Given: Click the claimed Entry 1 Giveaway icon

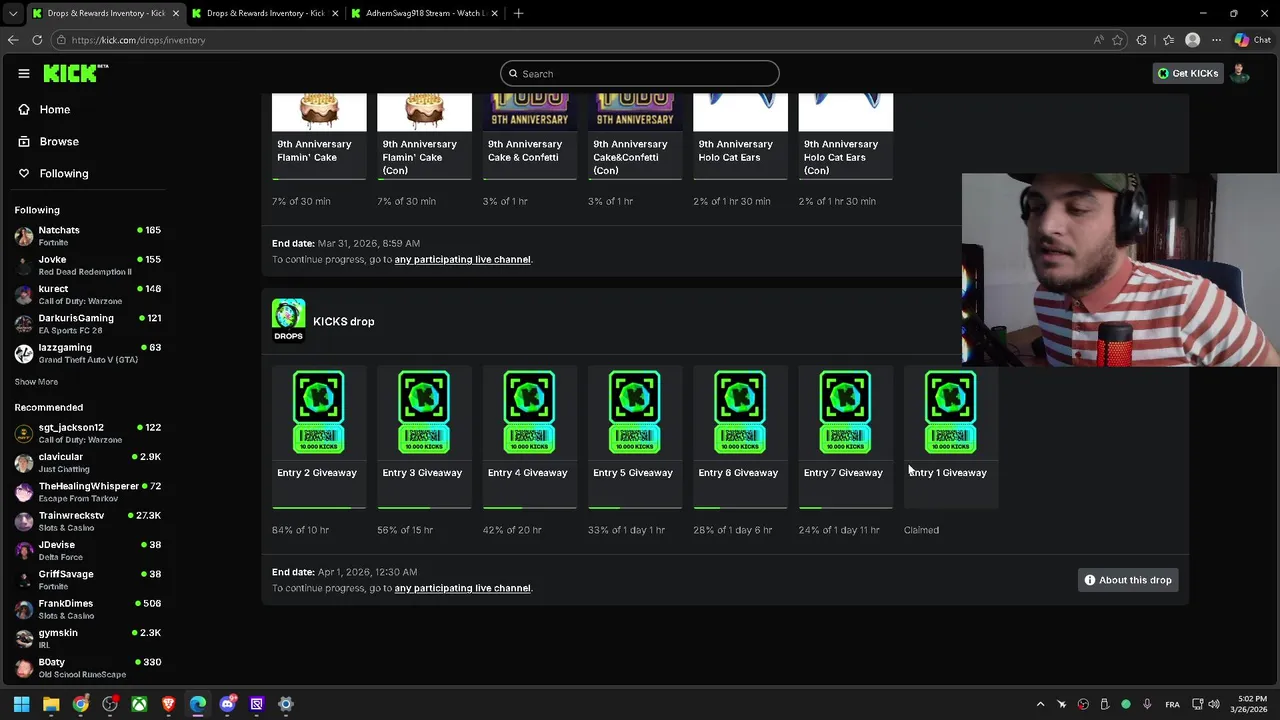Looking at the screenshot, I should pyautogui.click(x=950, y=412).
